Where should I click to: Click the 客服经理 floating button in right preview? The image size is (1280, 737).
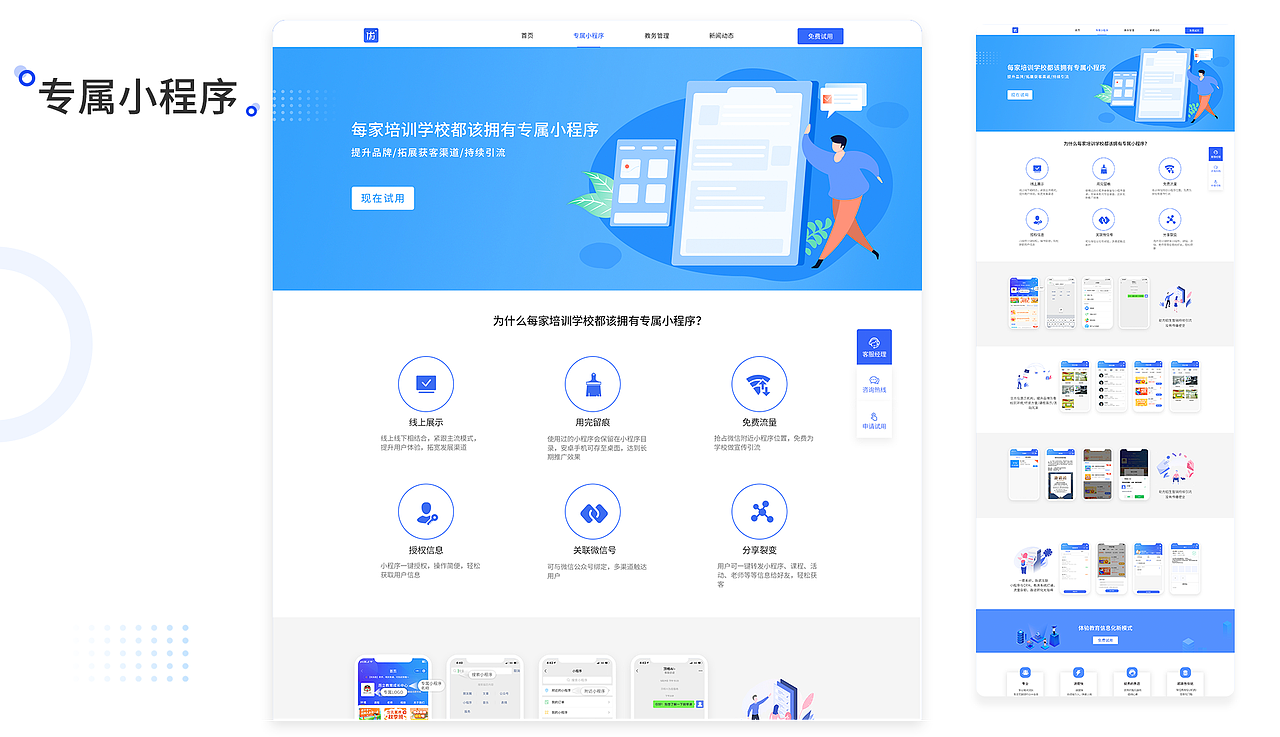pos(1216,154)
